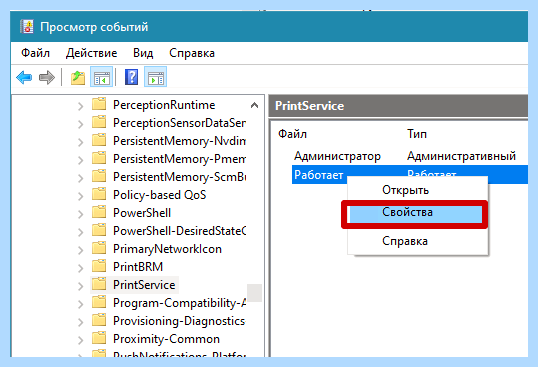Image resolution: width=538 pixels, height=367 pixels.
Task: Click the Proximity-Common folder icon
Action: 99,338
